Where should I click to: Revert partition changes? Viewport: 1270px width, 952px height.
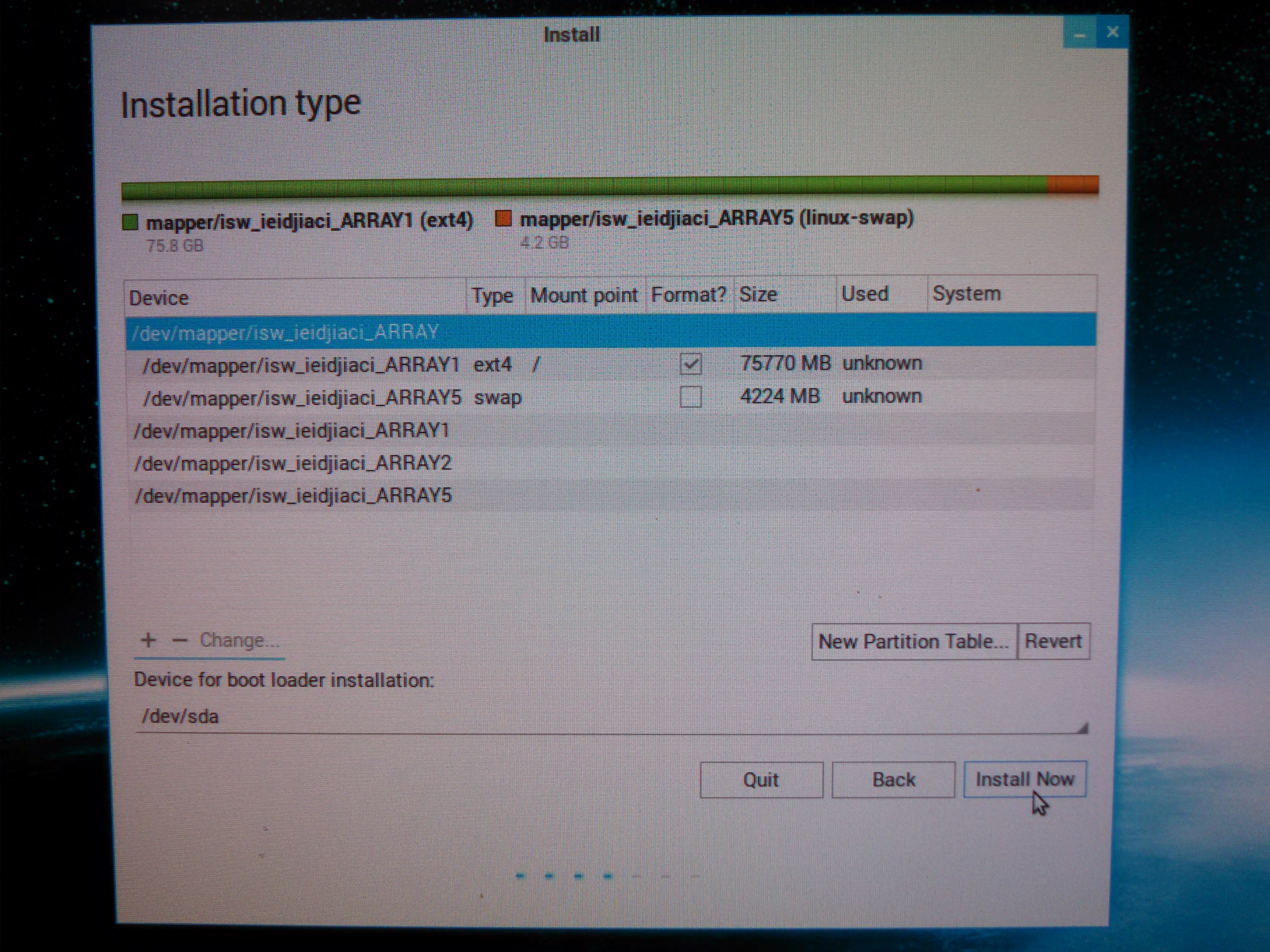[1052, 641]
